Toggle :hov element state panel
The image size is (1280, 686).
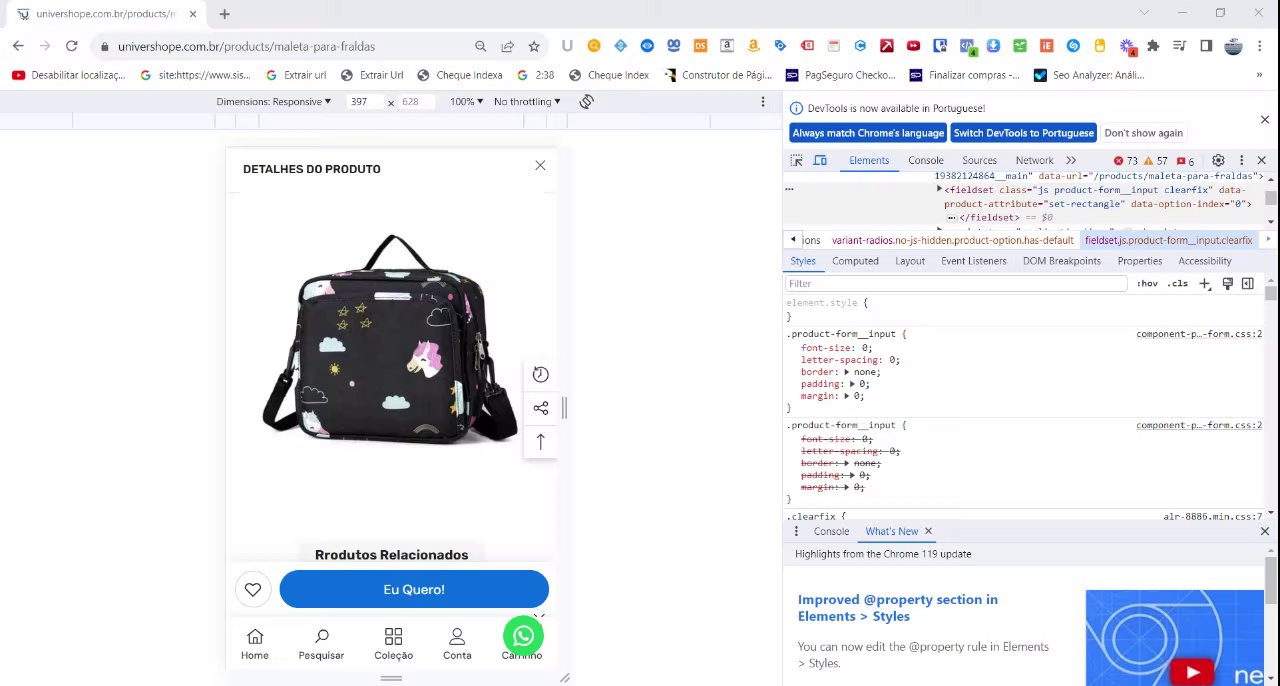tap(1147, 284)
